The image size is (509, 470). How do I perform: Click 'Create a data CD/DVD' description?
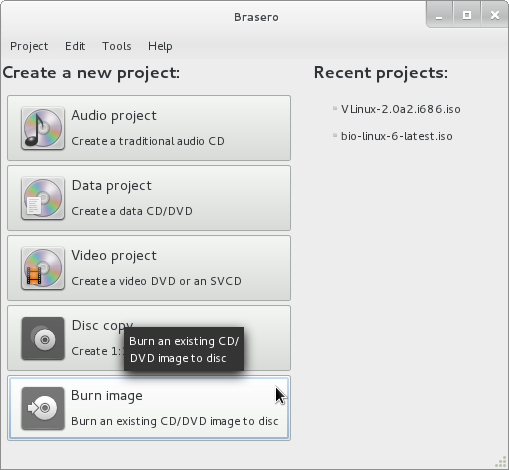click(x=132, y=211)
